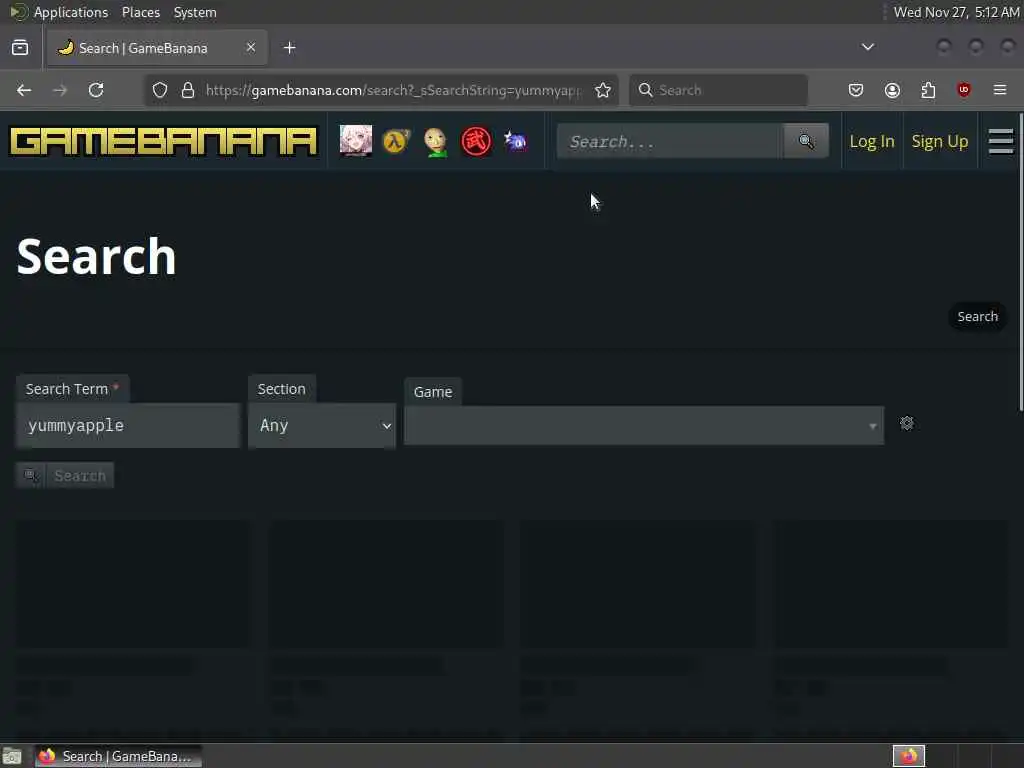Click the tracking protection shield icon
Screen dimensions: 1024x768
tap(160, 90)
